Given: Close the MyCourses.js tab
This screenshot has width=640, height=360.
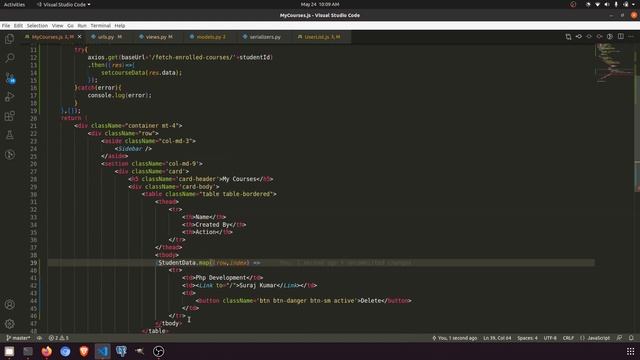Looking at the screenshot, I should point(80,37).
